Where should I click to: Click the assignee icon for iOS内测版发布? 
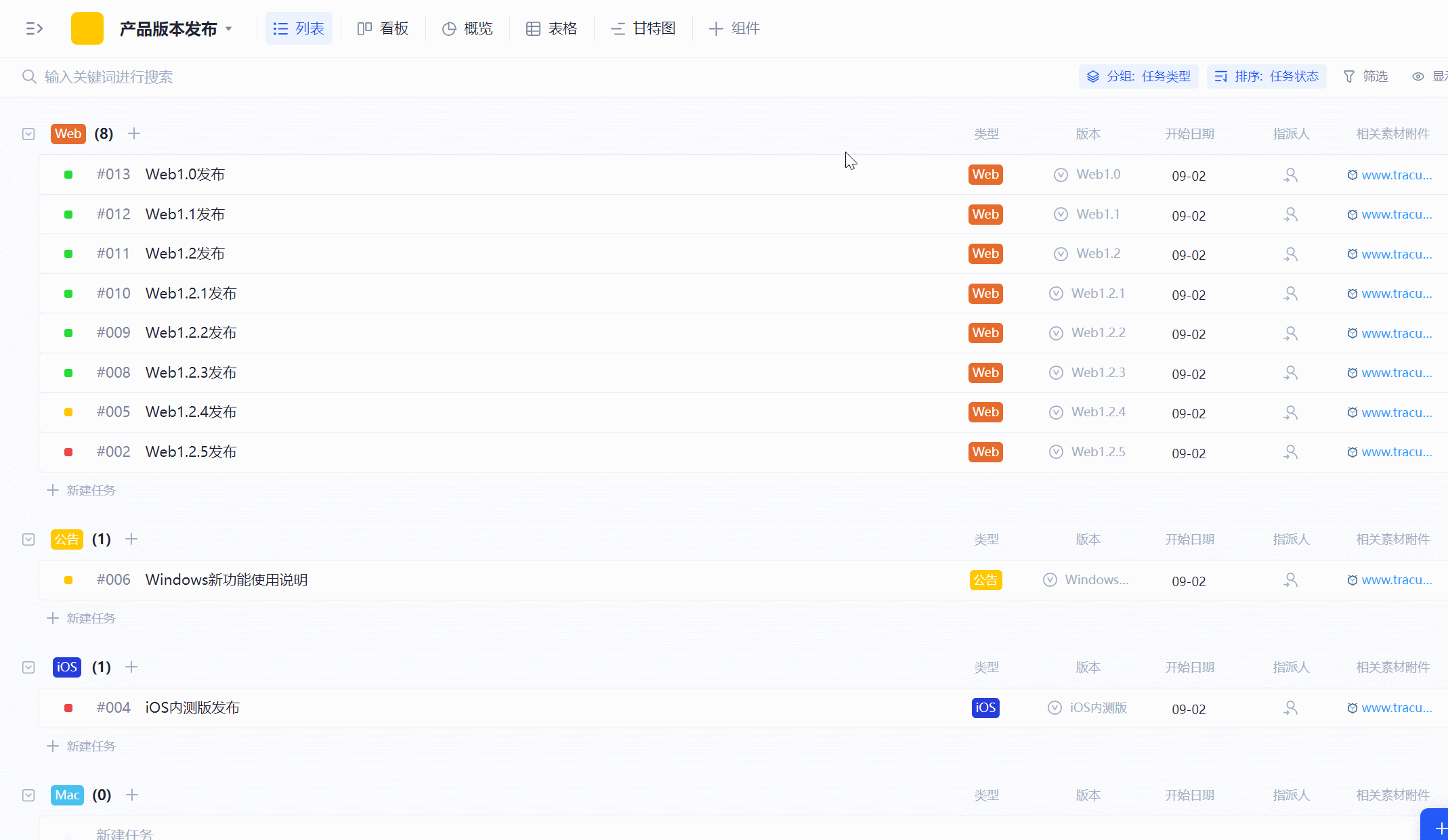[x=1291, y=708]
